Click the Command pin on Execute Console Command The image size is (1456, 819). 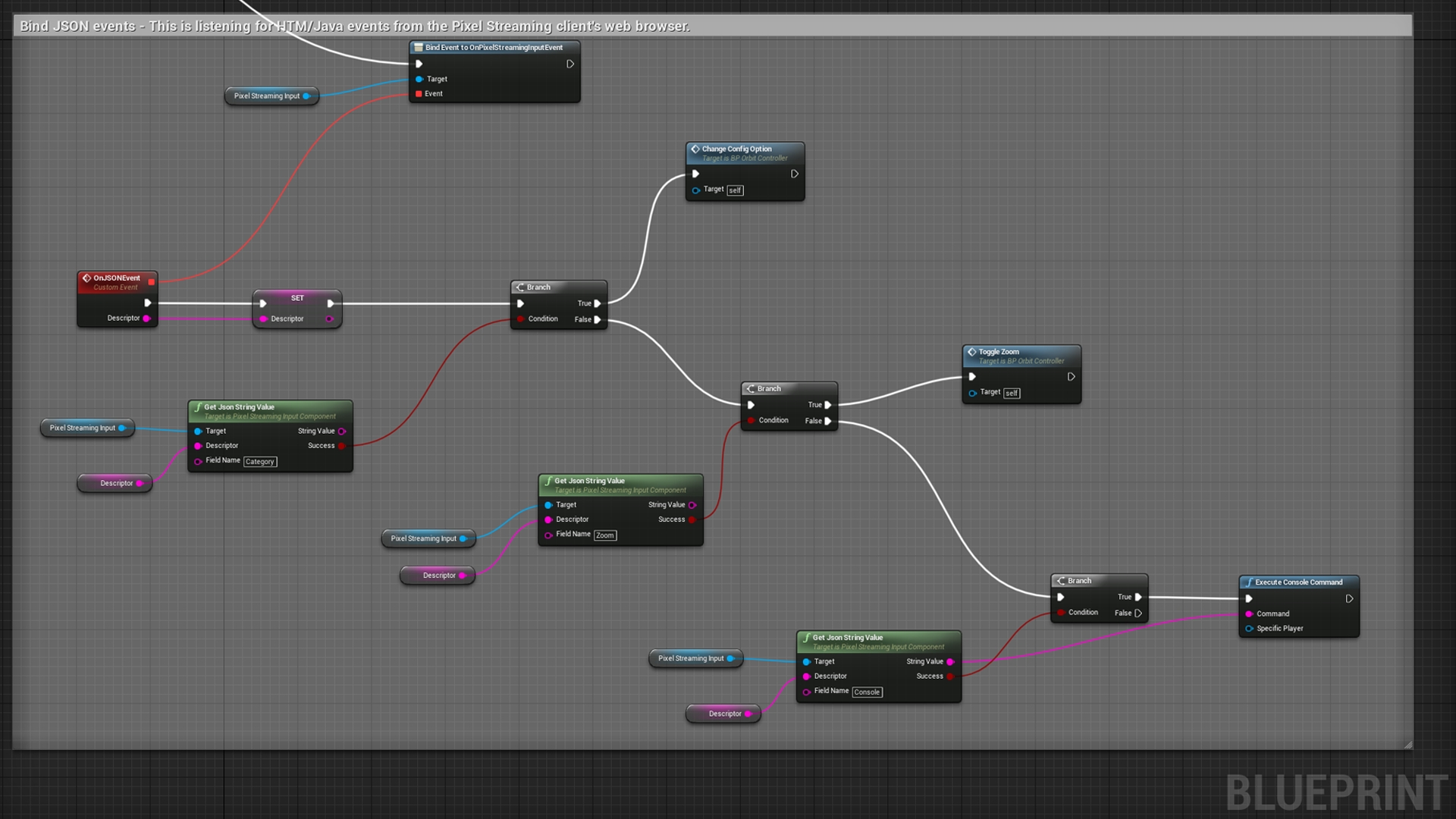1250,613
